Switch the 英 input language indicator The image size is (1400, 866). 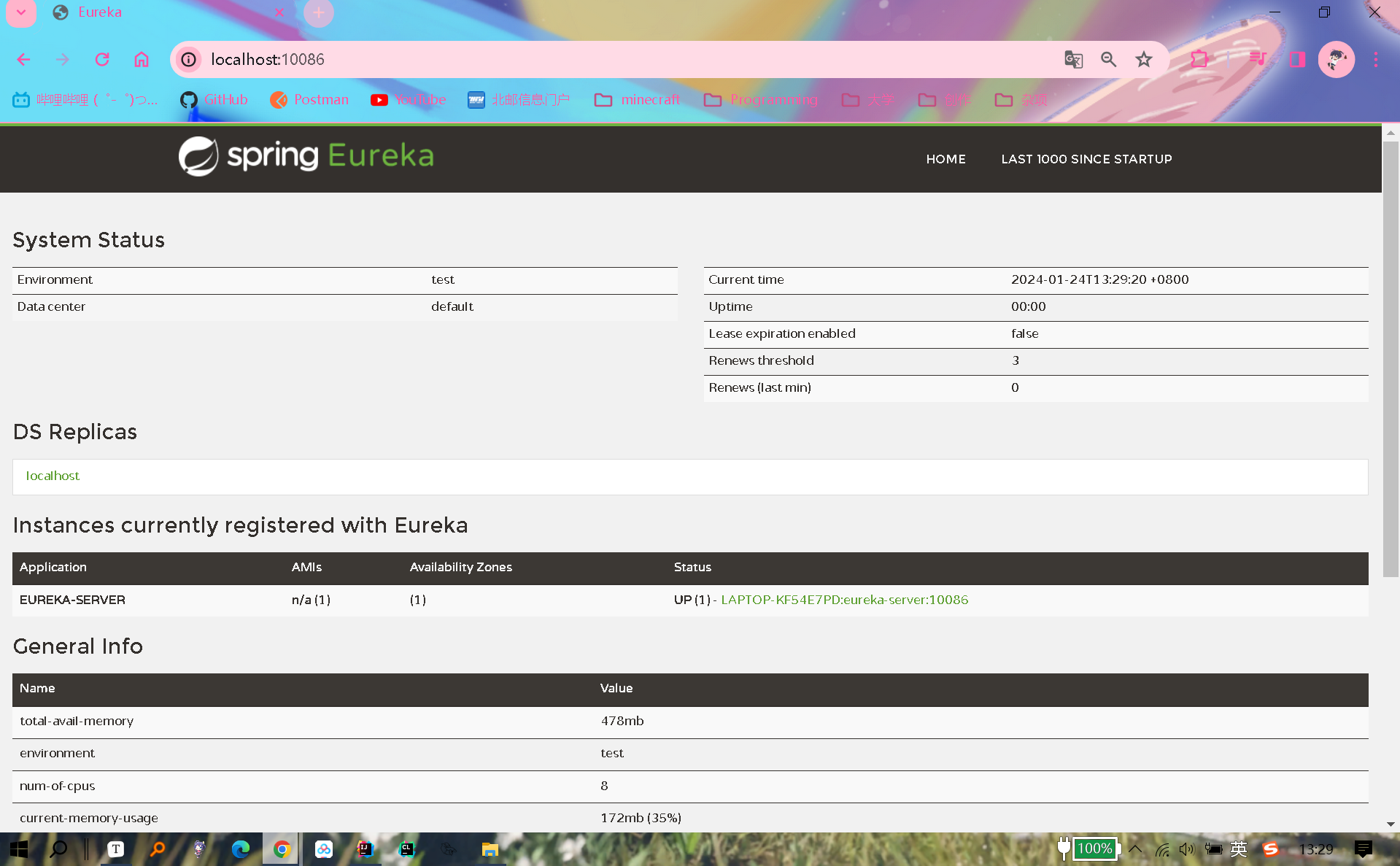tap(1239, 849)
